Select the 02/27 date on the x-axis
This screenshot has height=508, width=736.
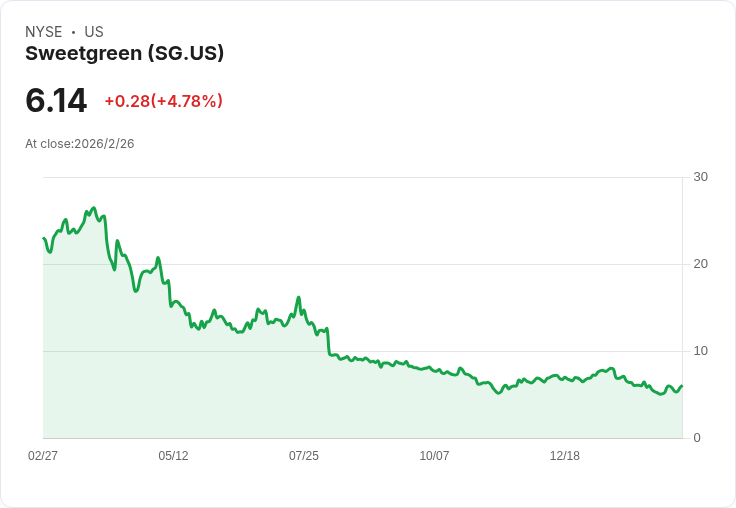[43, 456]
